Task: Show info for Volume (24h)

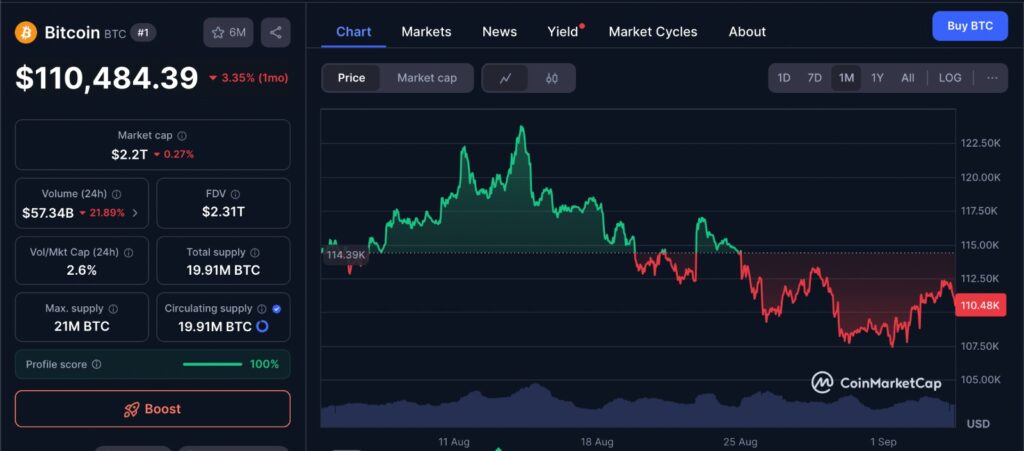Action: [x=116, y=194]
